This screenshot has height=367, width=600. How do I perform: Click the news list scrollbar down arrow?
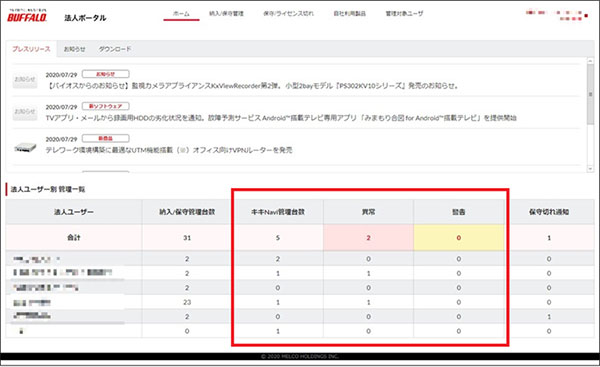tap(590, 169)
